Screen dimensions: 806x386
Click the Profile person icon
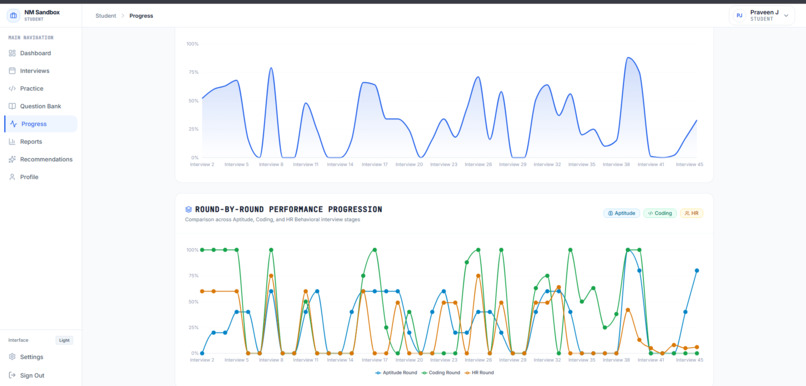pos(12,177)
